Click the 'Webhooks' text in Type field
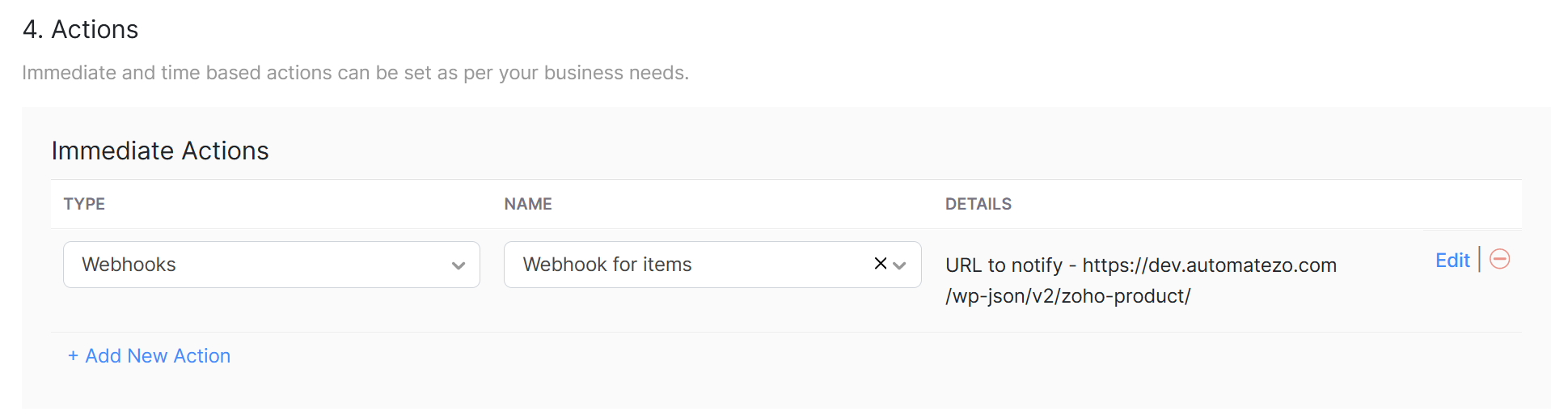Image resolution: width=1568 pixels, height=420 pixels. (129, 265)
